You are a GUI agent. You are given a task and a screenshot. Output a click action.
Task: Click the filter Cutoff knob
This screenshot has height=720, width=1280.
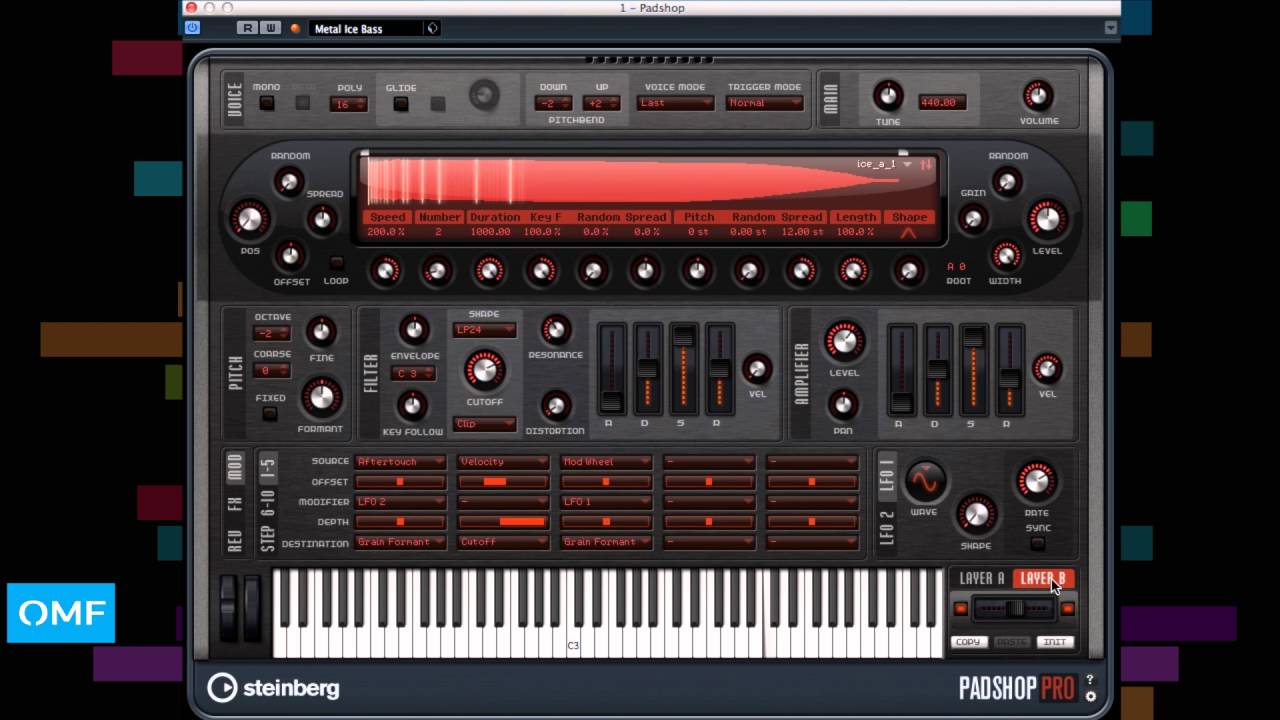pyautogui.click(x=484, y=370)
